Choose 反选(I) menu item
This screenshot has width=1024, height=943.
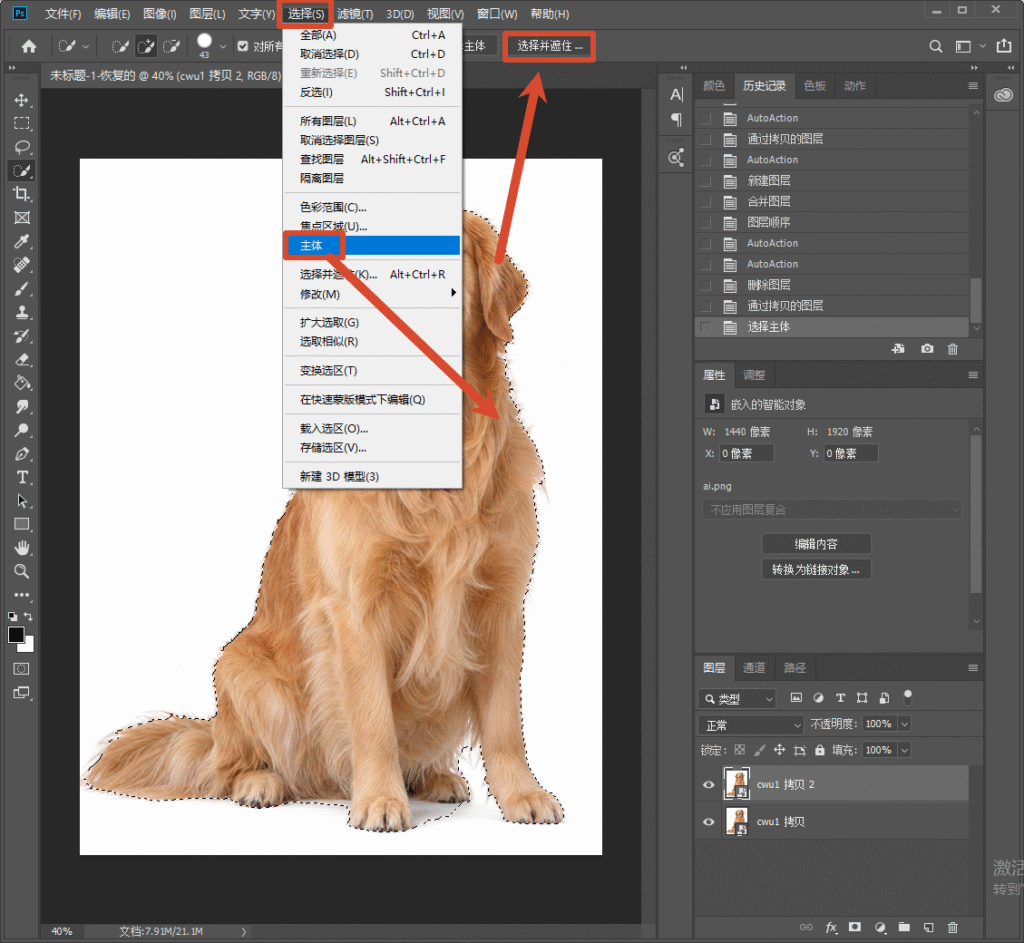click(372, 92)
